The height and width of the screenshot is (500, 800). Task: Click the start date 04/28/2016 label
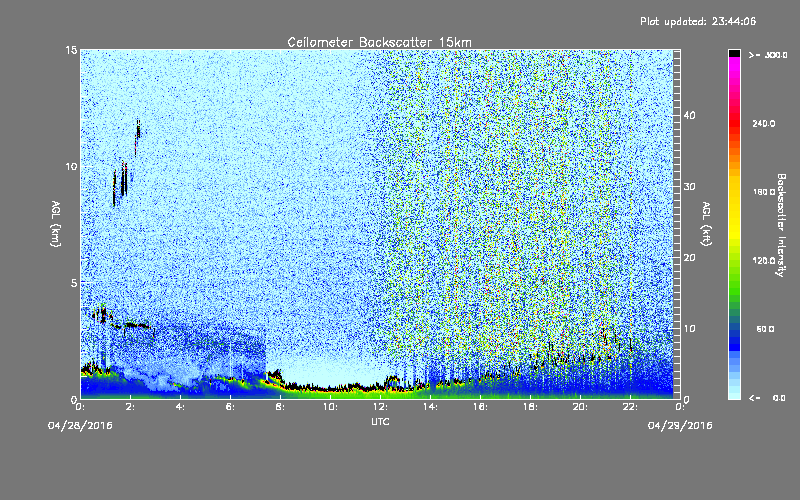(x=80, y=426)
